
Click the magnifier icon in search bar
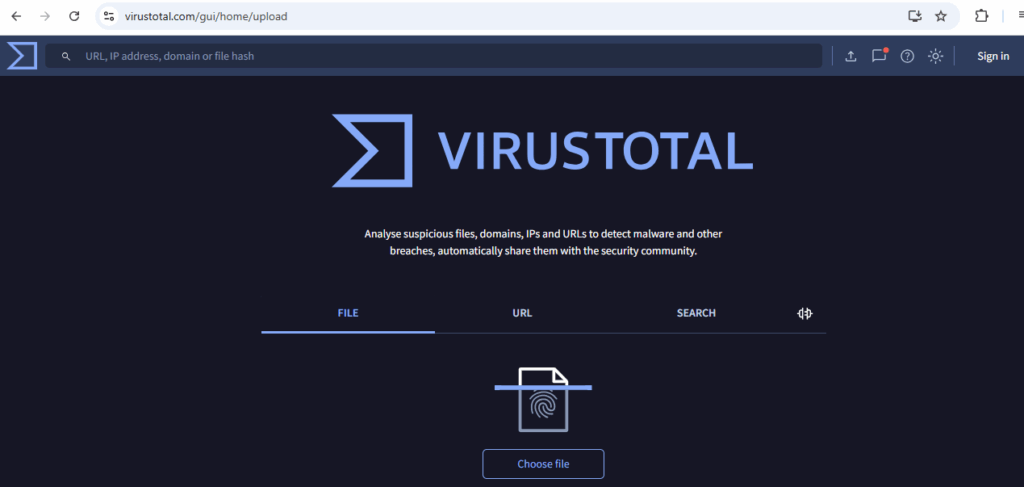pyautogui.click(x=66, y=57)
